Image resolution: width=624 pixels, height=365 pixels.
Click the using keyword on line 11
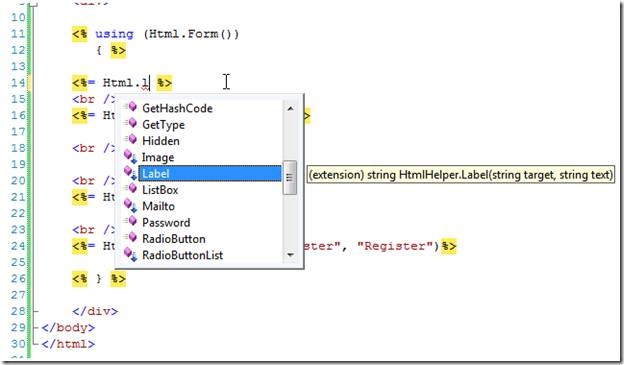pyautogui.click(x=114, y=34)
